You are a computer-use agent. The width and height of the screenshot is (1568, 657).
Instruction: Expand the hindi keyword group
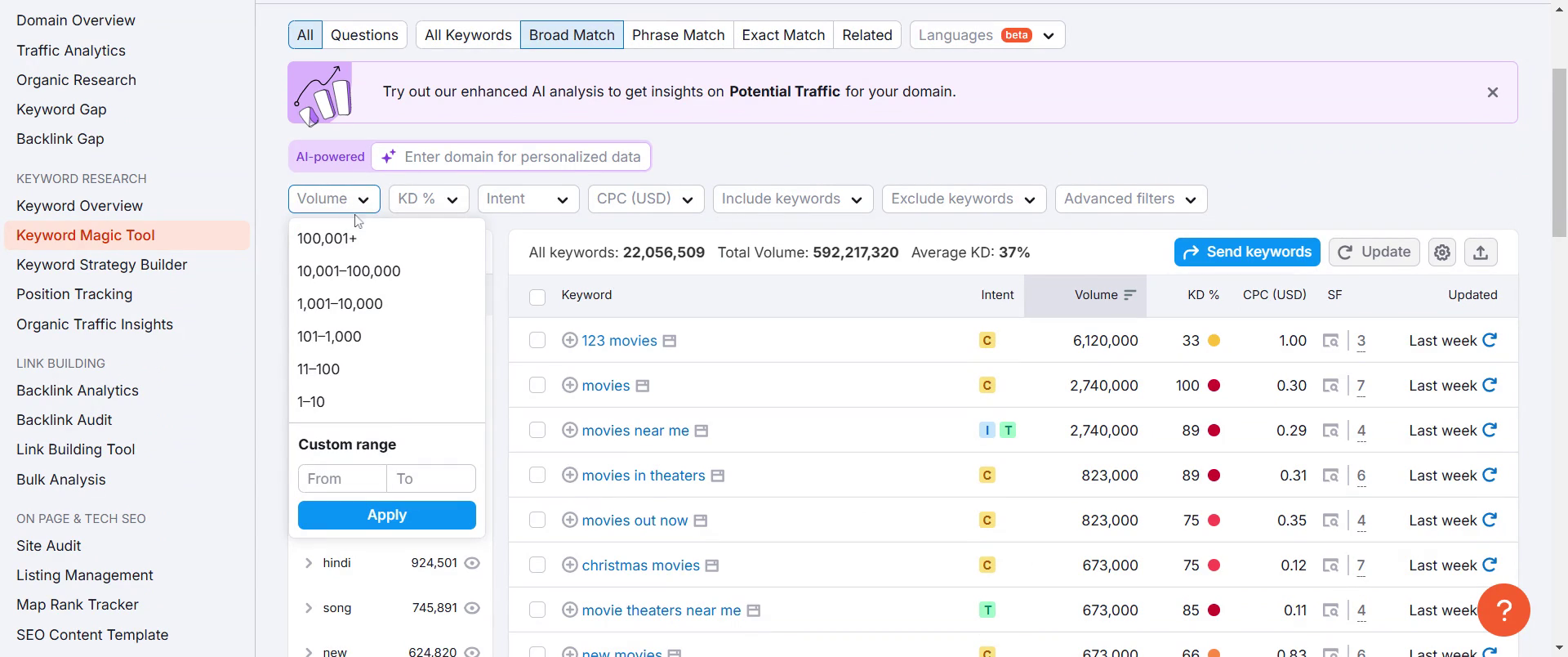point(309,563)
